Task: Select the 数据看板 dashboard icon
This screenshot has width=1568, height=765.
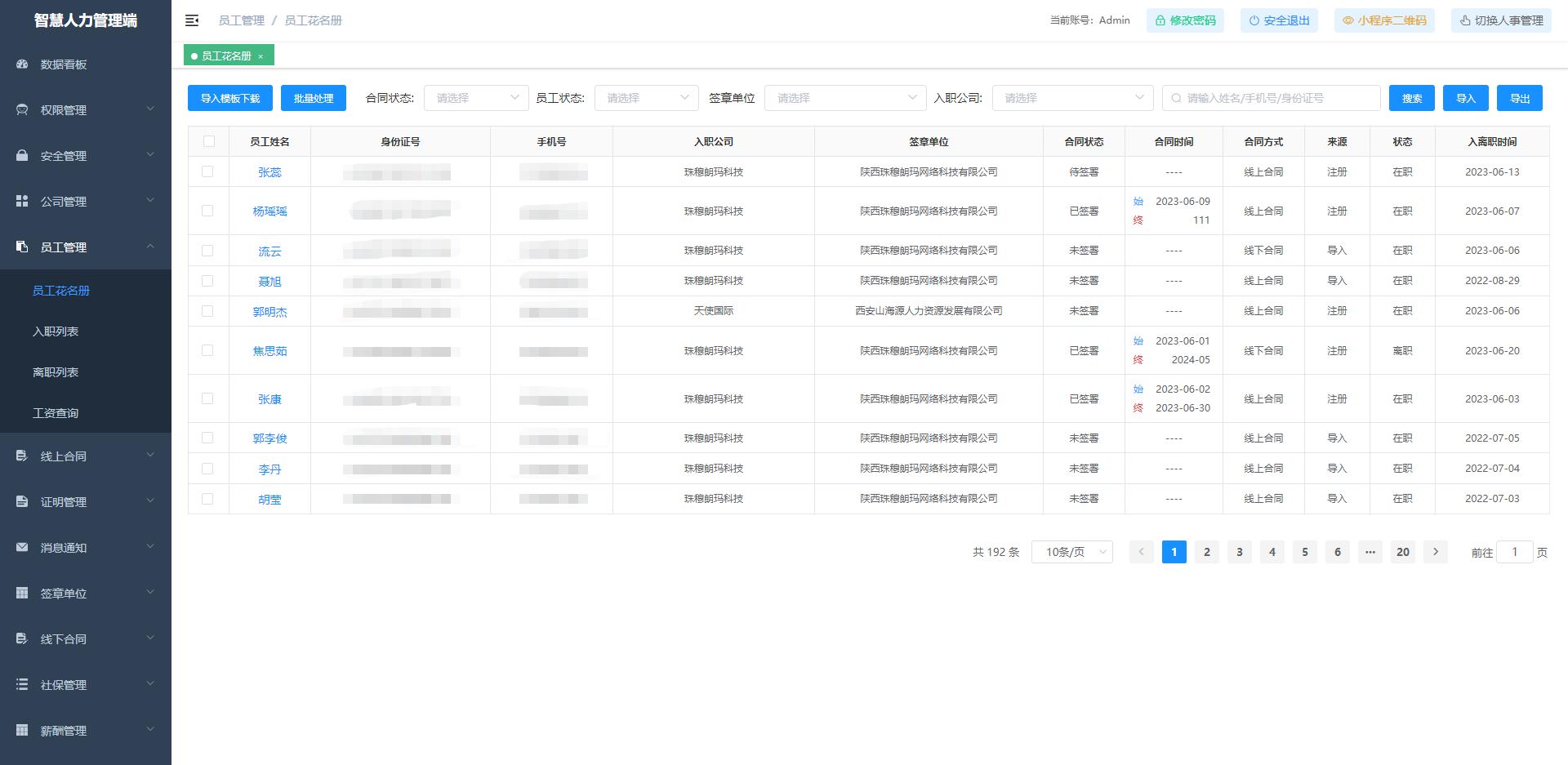Action: [20, 64]
